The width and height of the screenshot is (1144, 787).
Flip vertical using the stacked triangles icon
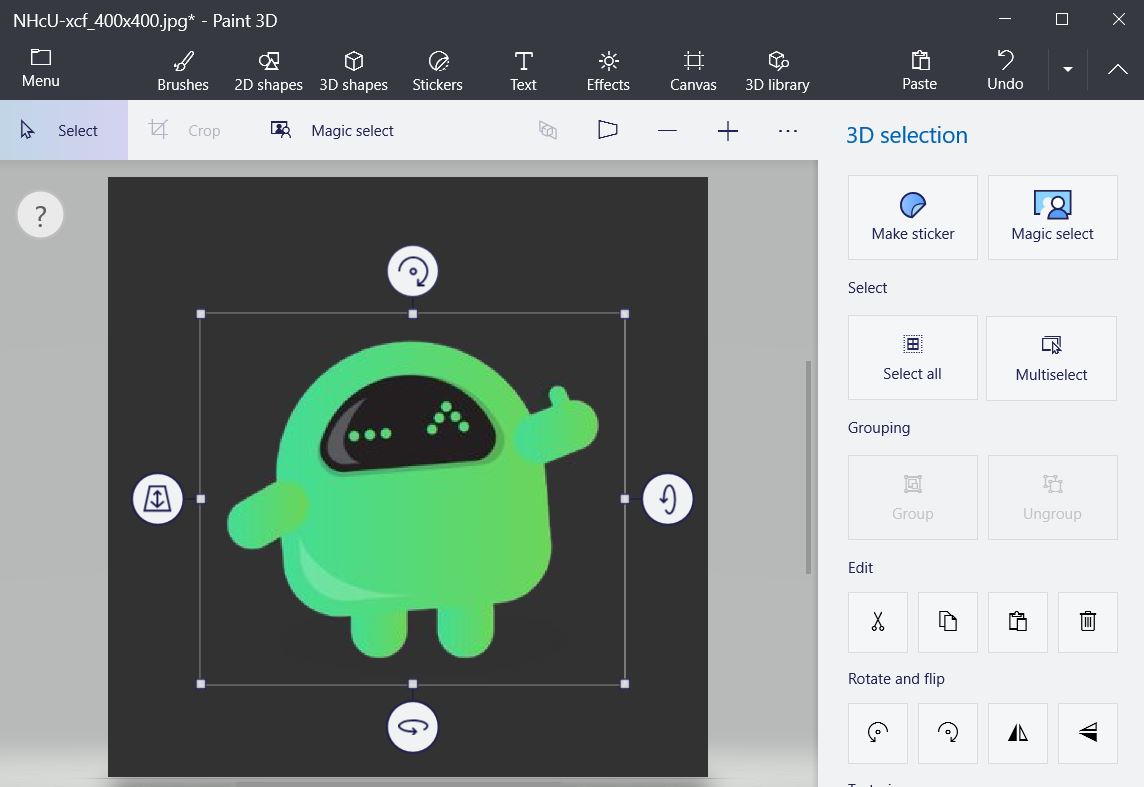click(x=1088, y=733)
